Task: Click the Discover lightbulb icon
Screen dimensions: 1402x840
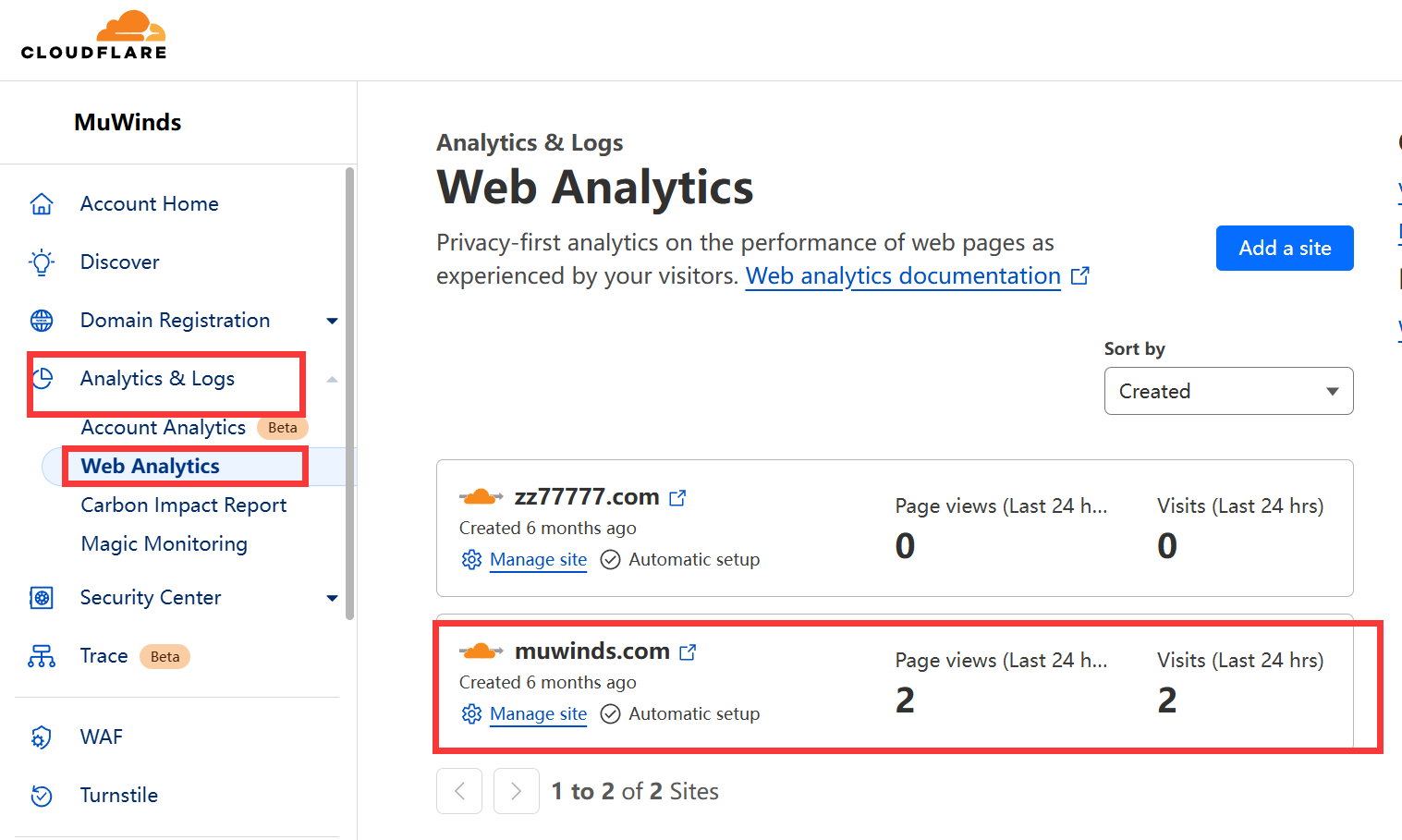Action: pos(42,262)
